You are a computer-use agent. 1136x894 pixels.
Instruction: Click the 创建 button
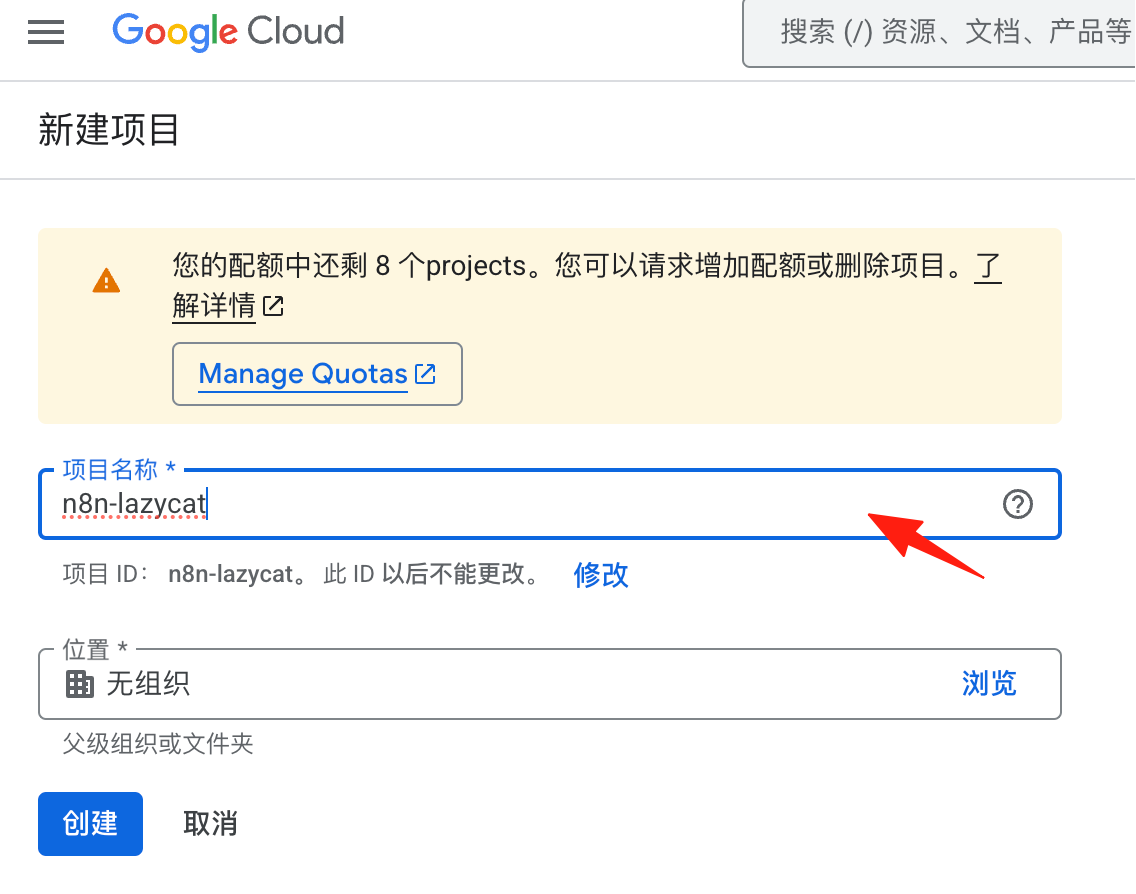pos(91,824)
